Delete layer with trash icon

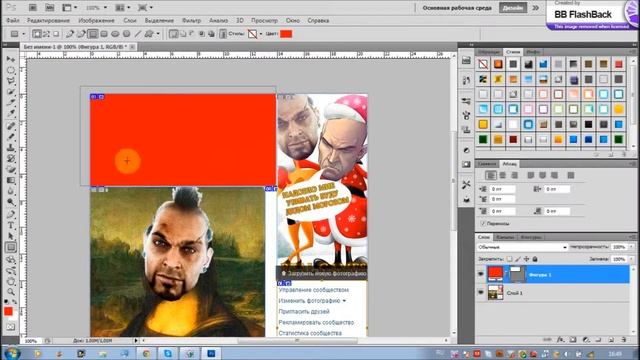click(624, 340)
